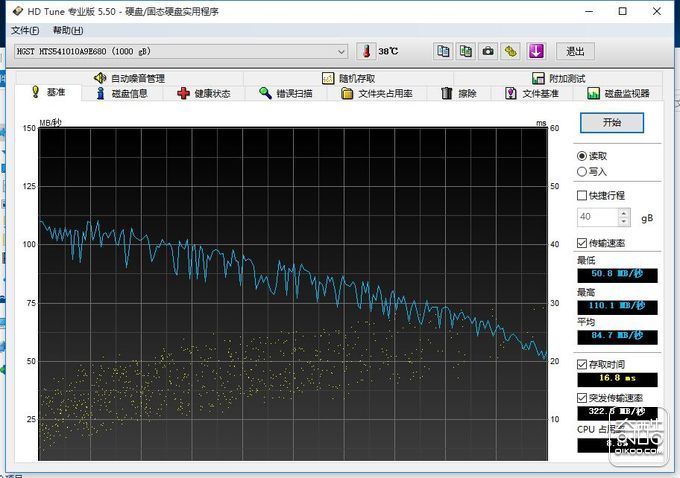Click the gB spinner up arrow

624,213
